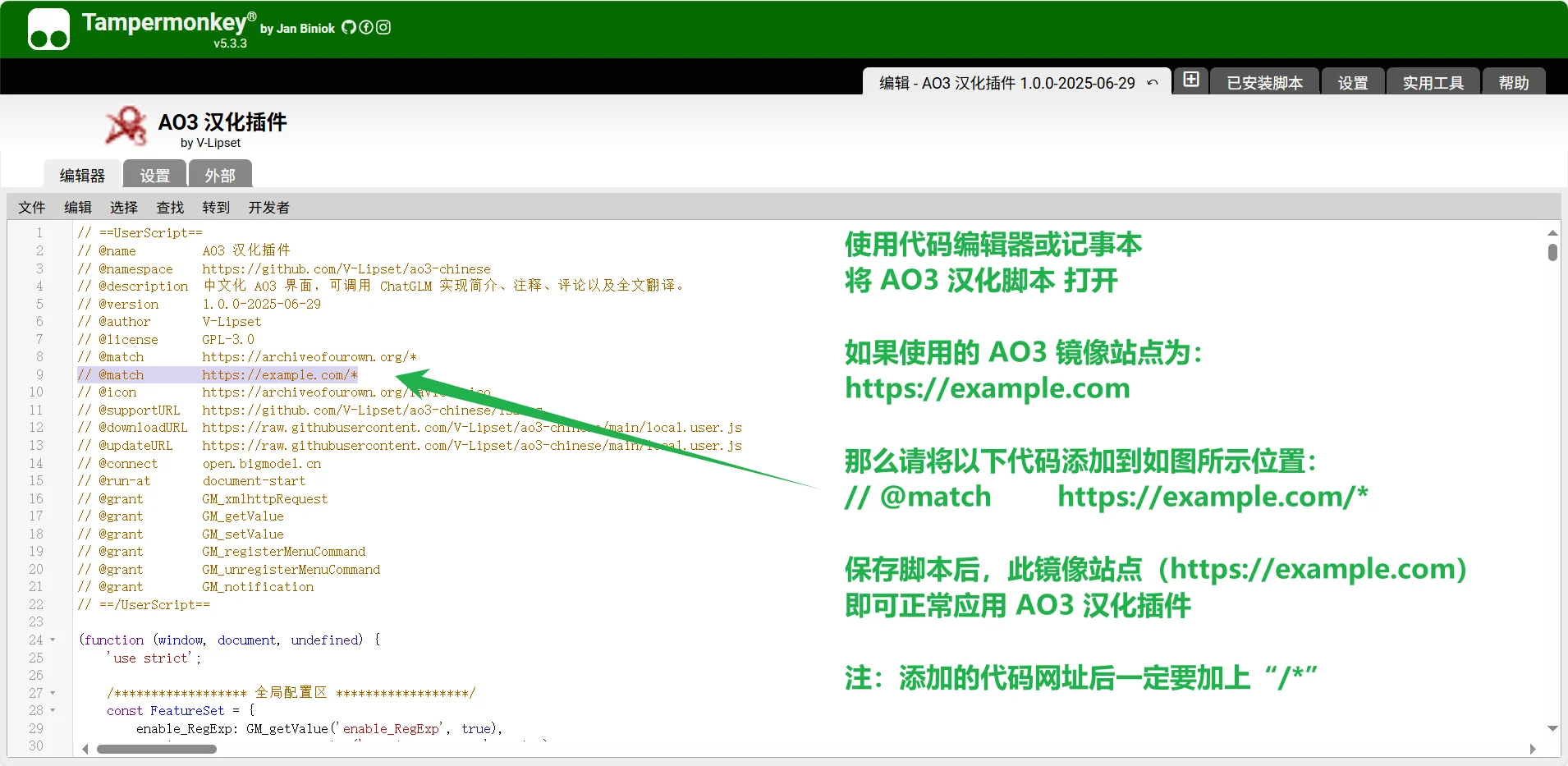Collapse the function block at line 24
Viewport: 1568px width, 766px height.
click(53, 640)
